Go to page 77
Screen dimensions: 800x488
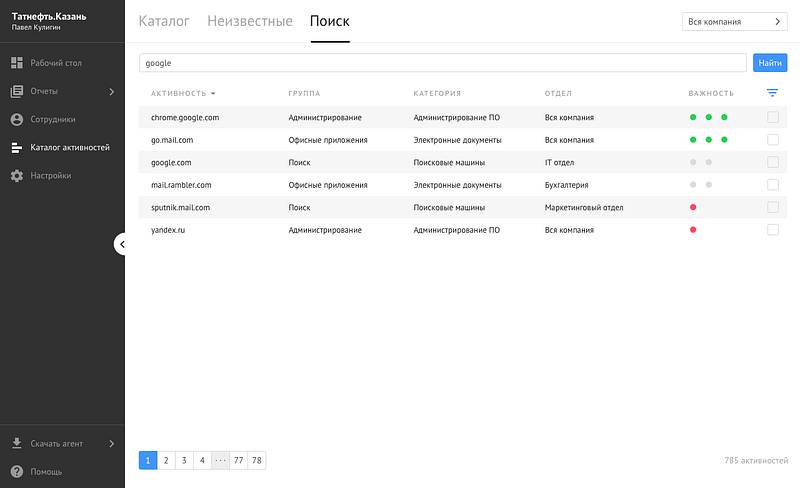coord(238,460)
